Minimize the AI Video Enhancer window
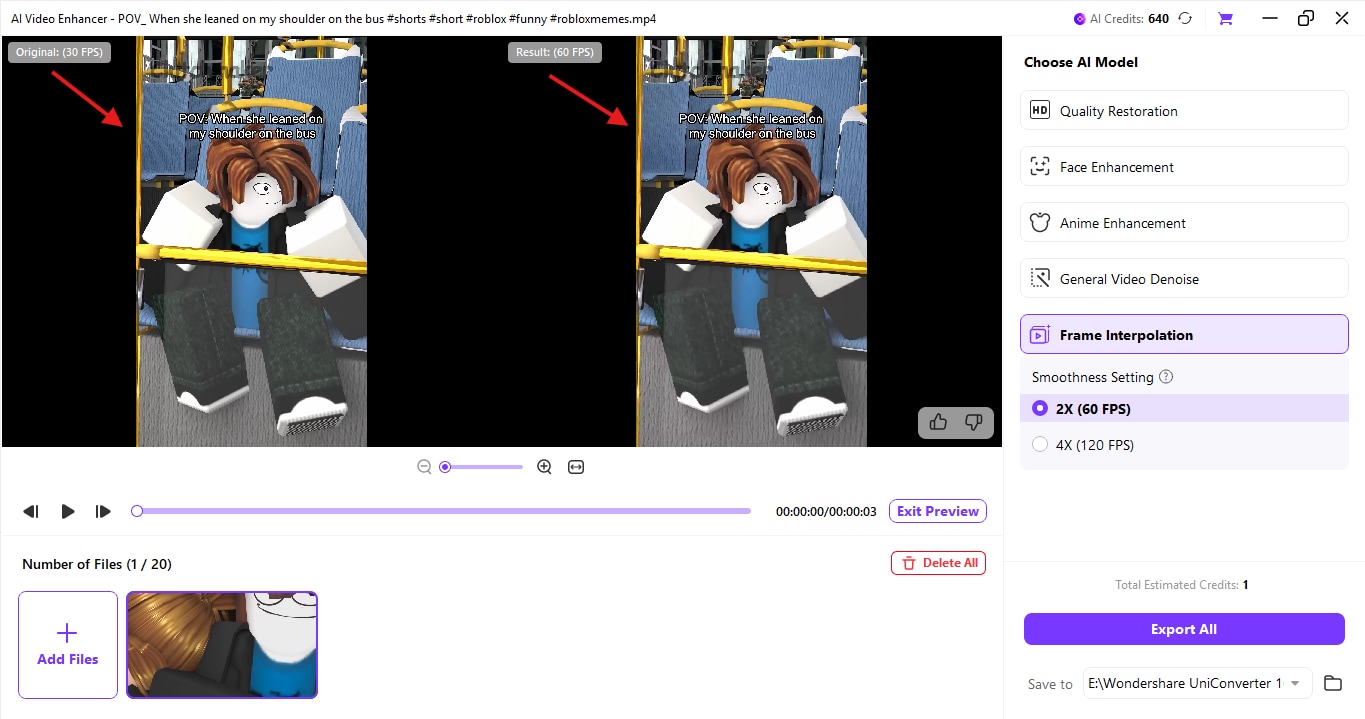1365x719 pixels. coord(1270,18)
